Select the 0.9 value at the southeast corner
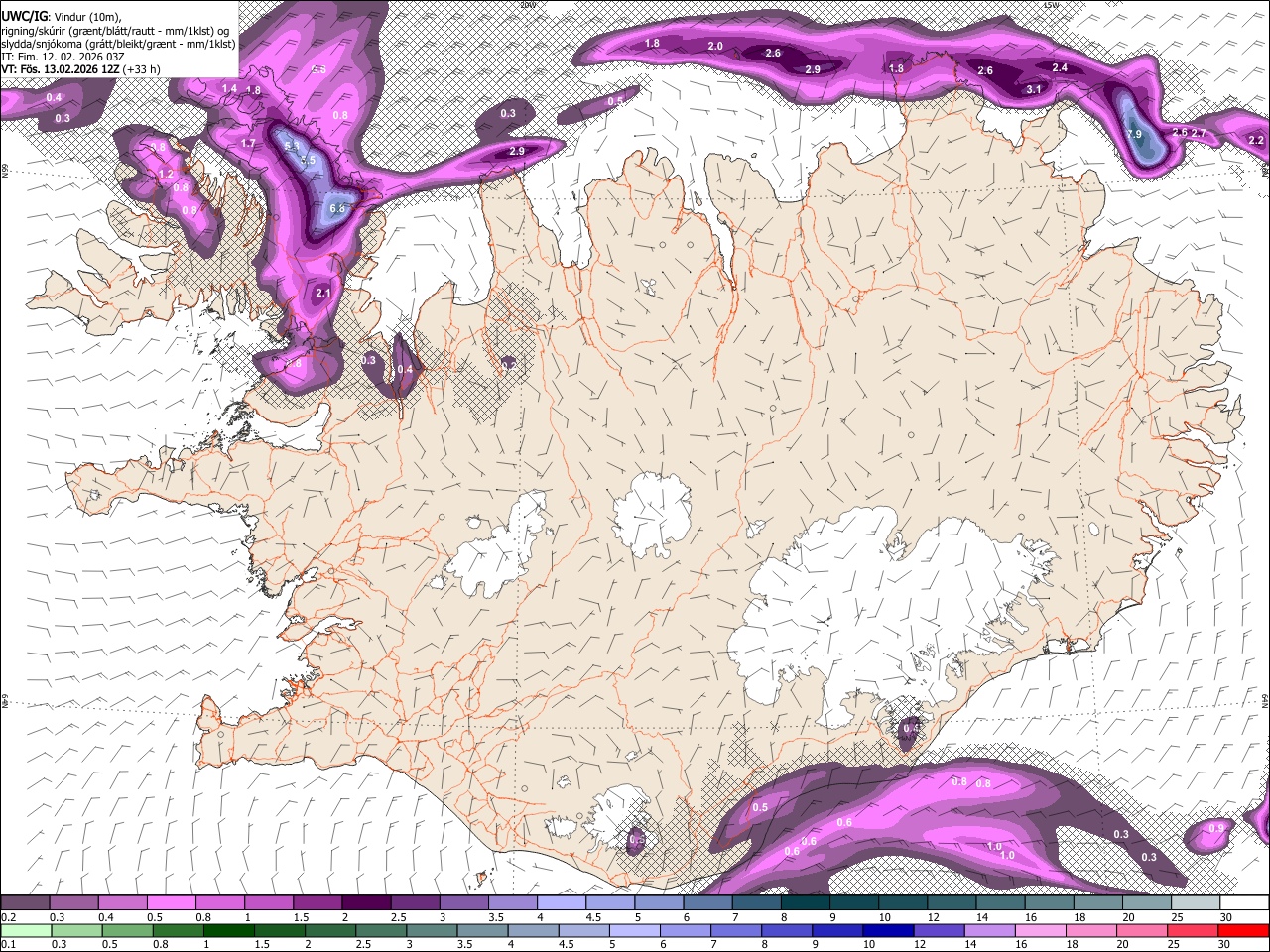 (x=1216, y=827)
